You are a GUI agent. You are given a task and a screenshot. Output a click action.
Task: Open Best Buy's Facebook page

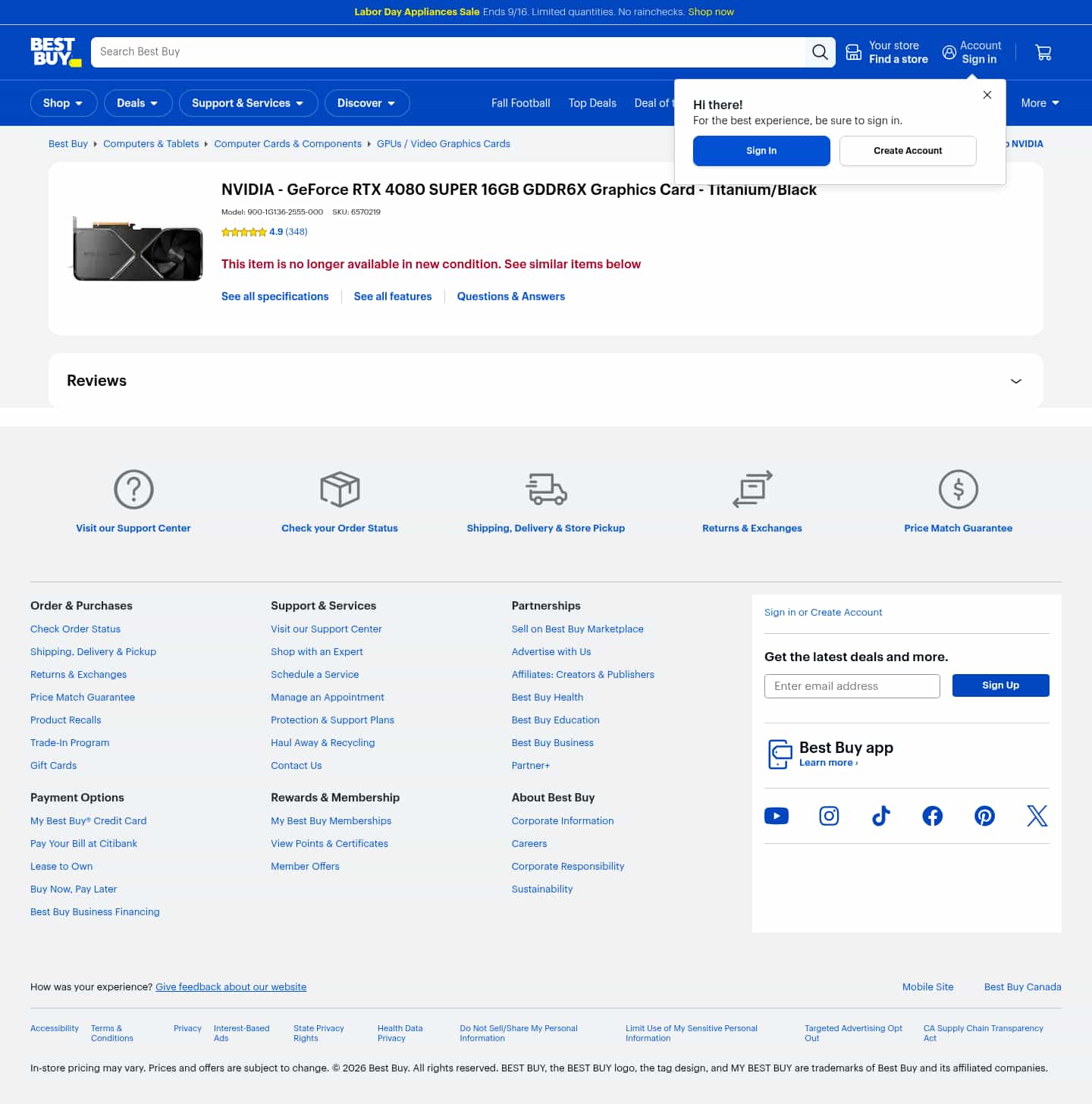[x=933, y=816]
